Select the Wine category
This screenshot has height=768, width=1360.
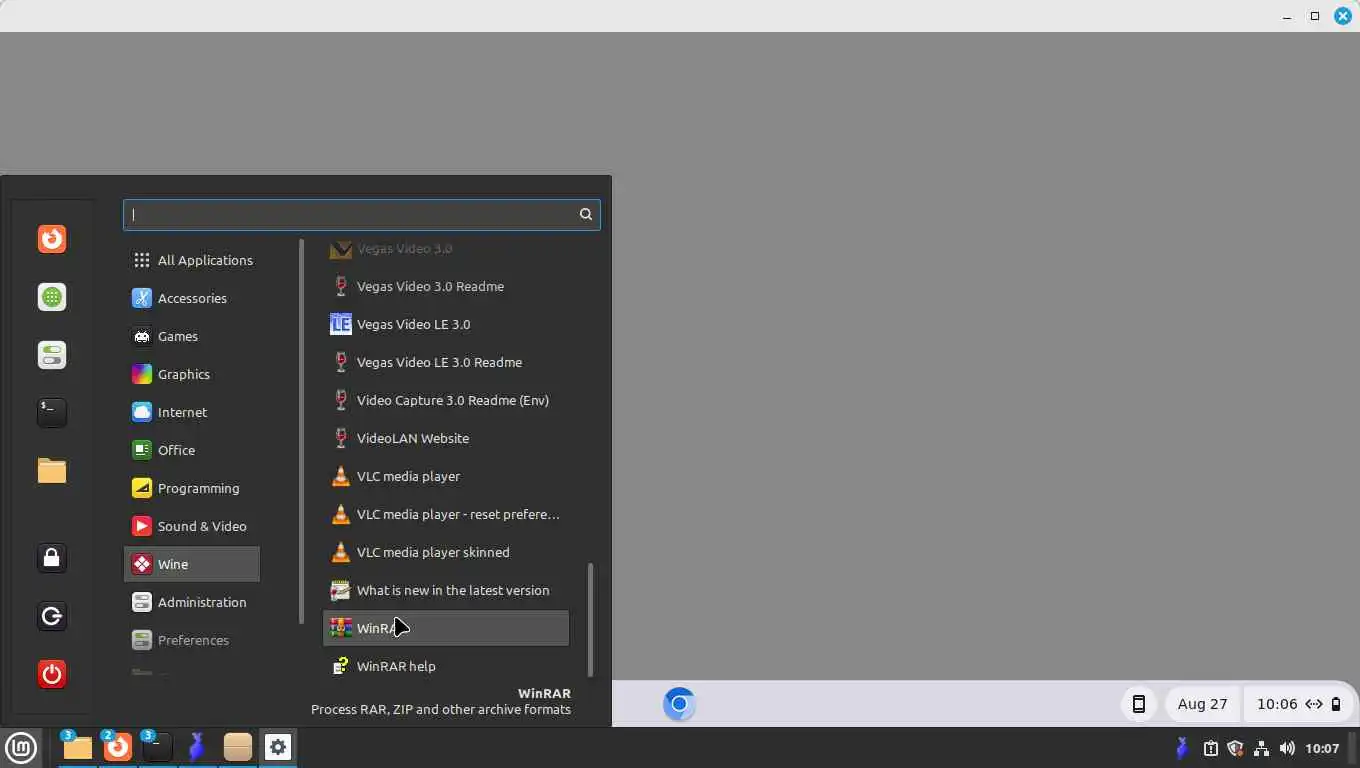coord(192,564)
